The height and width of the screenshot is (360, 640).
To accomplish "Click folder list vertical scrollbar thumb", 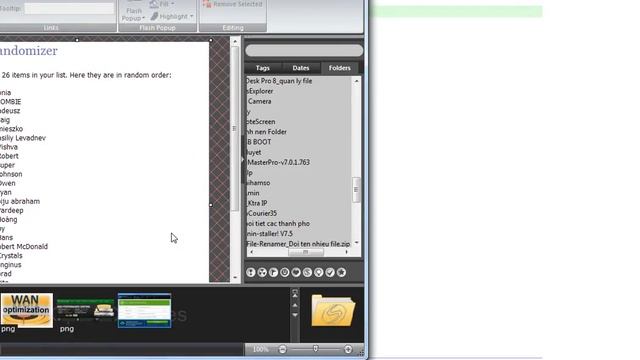I will (356, 189).
